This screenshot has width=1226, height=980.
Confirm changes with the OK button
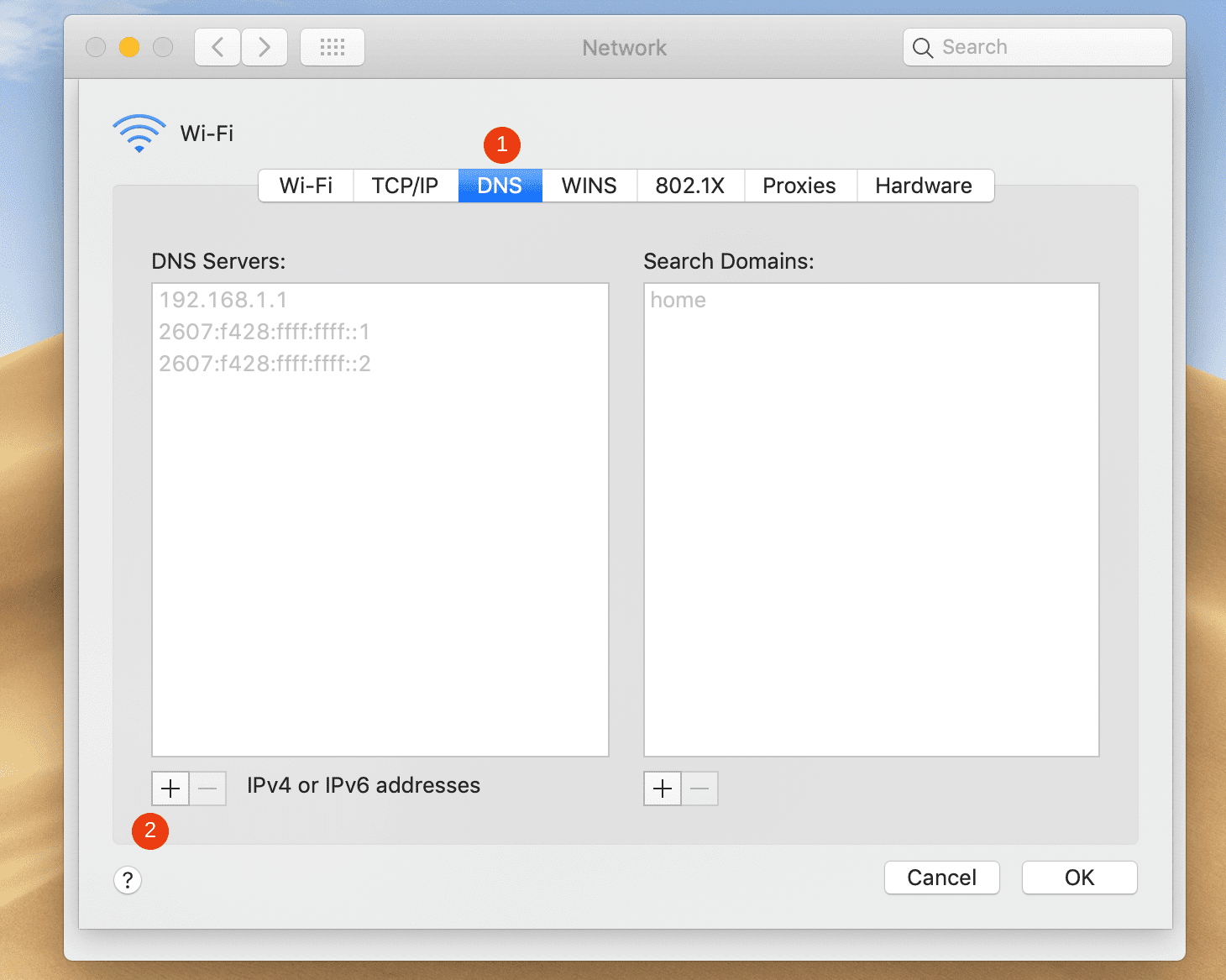click(1079, 877)
